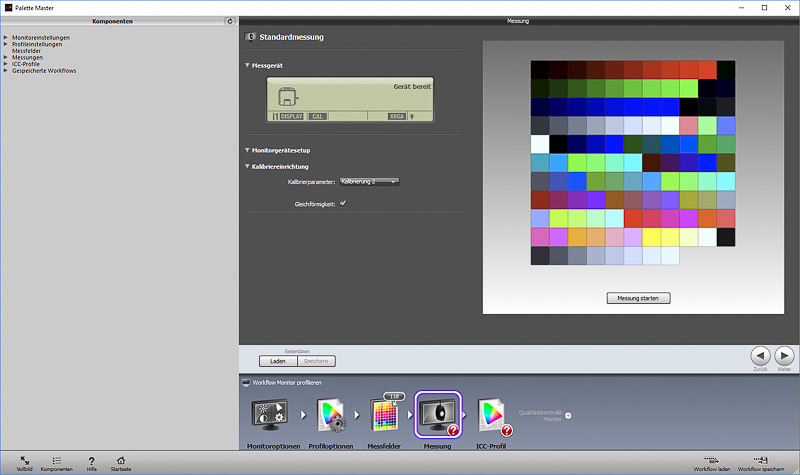Select Gespeicherte Workflows tree item
The image size is (800, 475).
44,71
